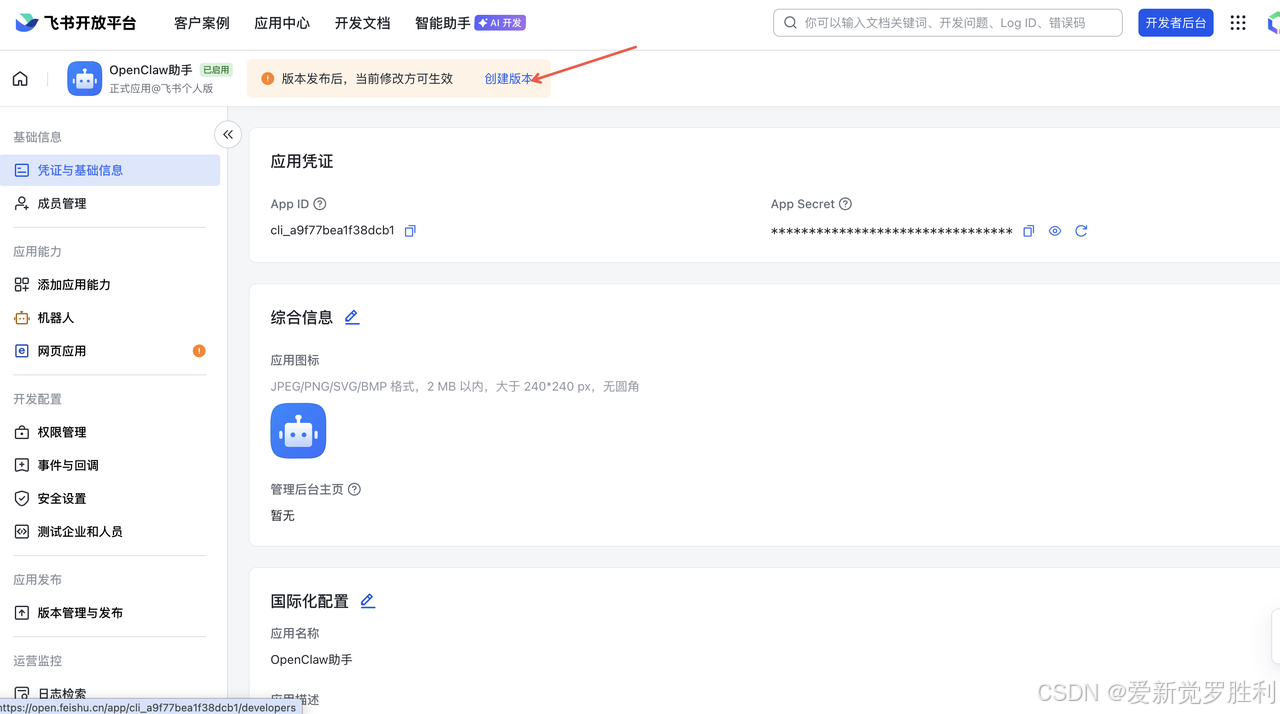Click the help icon next to App ID
Image resolution: width=1280 pixels, height=714 pixels.
pos(320,204)
